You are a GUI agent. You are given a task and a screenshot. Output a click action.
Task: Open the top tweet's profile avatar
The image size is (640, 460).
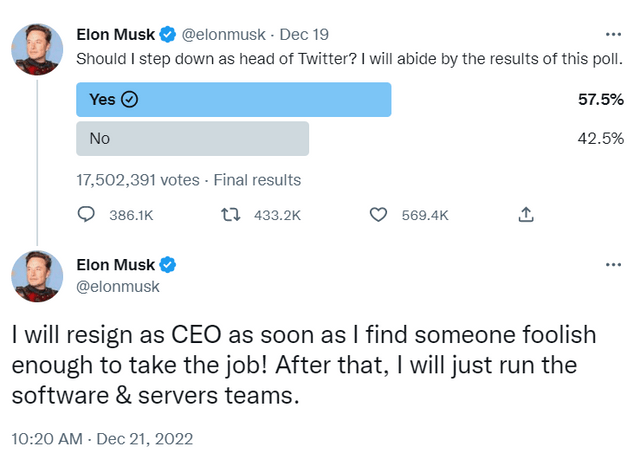(37, 47)
